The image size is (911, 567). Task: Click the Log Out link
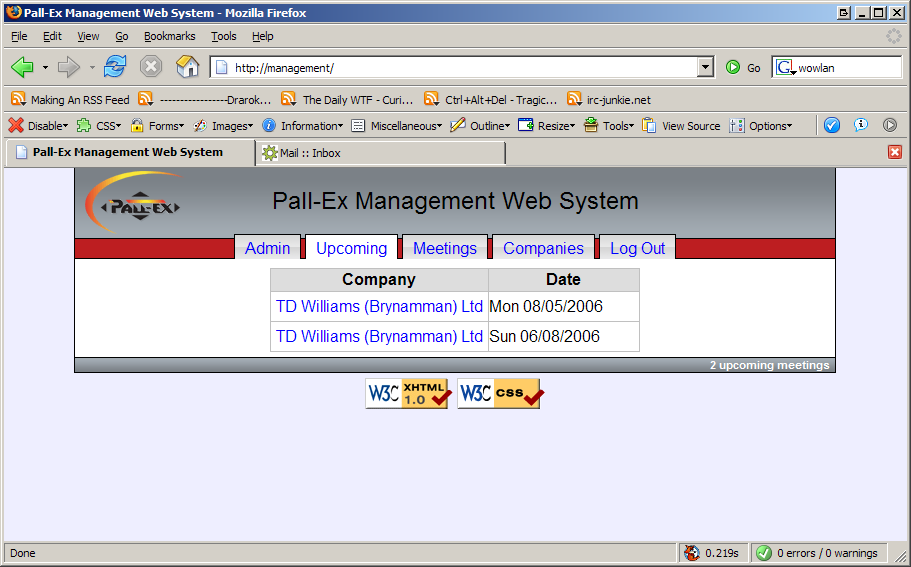point(637,248)
